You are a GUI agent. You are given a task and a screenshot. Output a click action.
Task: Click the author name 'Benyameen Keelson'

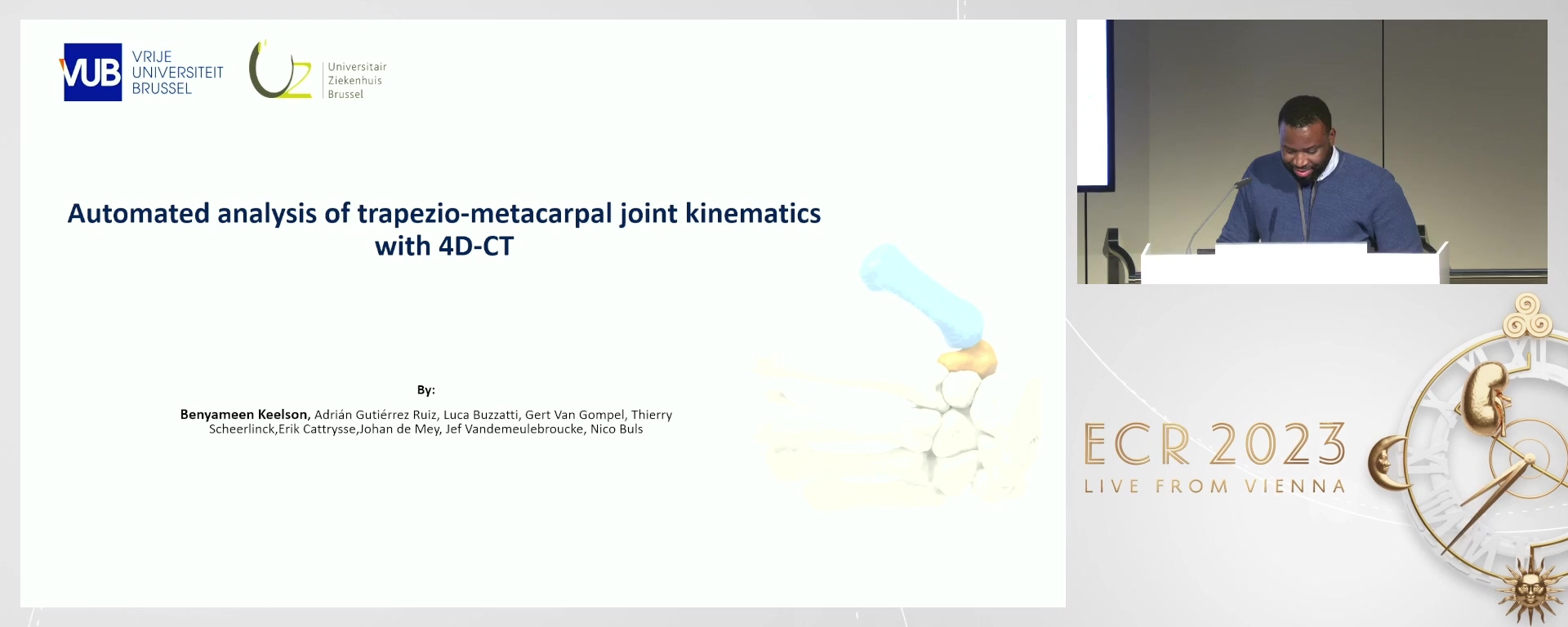click(x=243, y=415)
